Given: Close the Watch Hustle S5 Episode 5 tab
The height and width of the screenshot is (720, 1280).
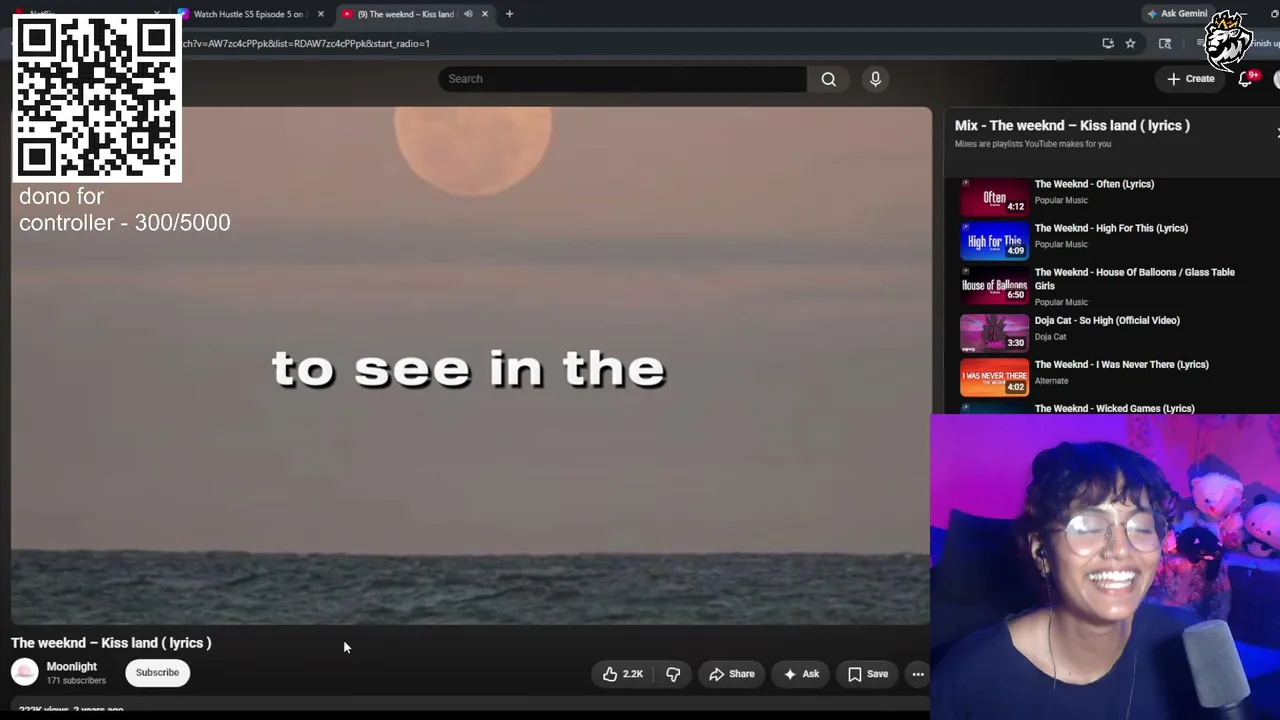Looking at the screenshot, I should pos(320,14).
